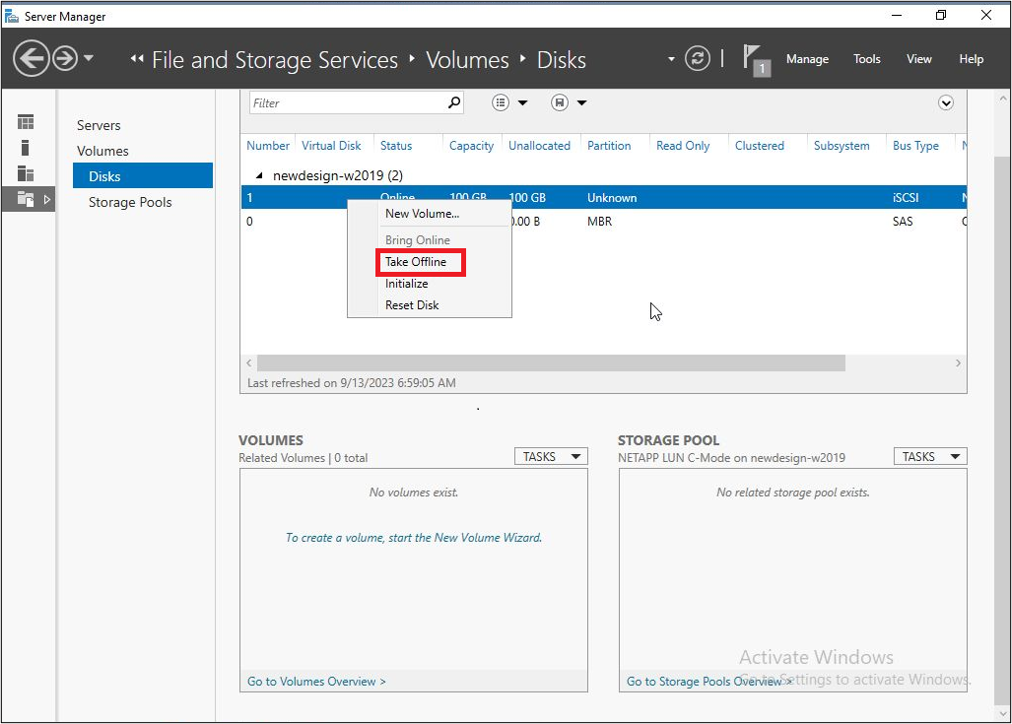1012x724 pixels.
Task: Click the forward navigation arrow
Action: (x=66, y=59)
